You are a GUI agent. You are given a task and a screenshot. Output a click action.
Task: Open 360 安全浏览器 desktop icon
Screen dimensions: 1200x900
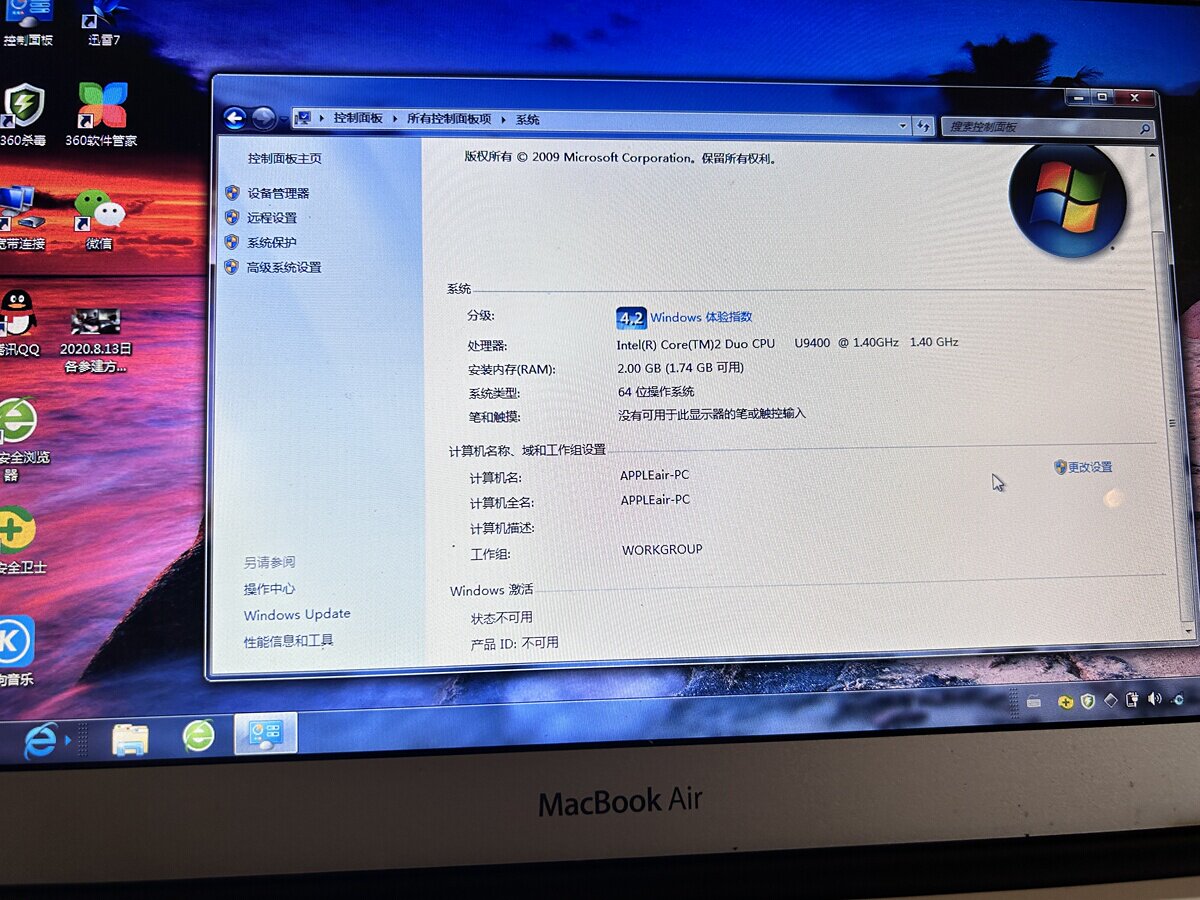pos(23,438)
